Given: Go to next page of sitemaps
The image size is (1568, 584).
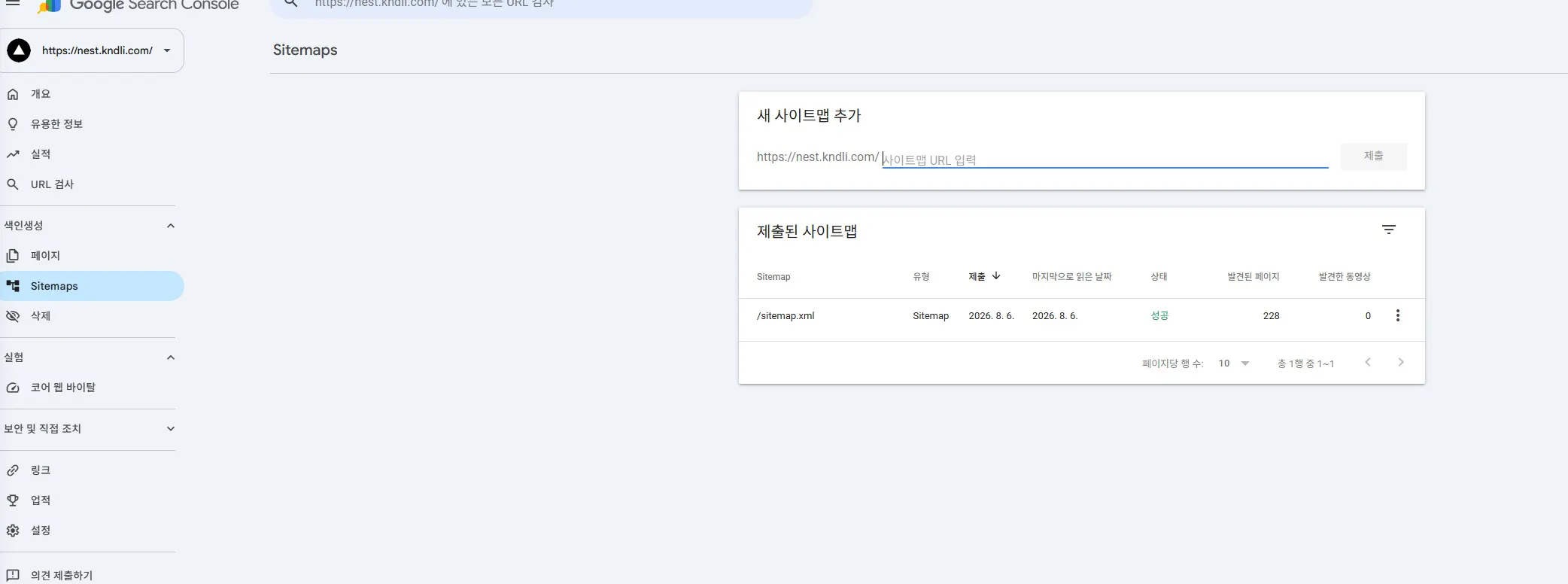Looking at the screenshot, I should [x=1401, y=363].
